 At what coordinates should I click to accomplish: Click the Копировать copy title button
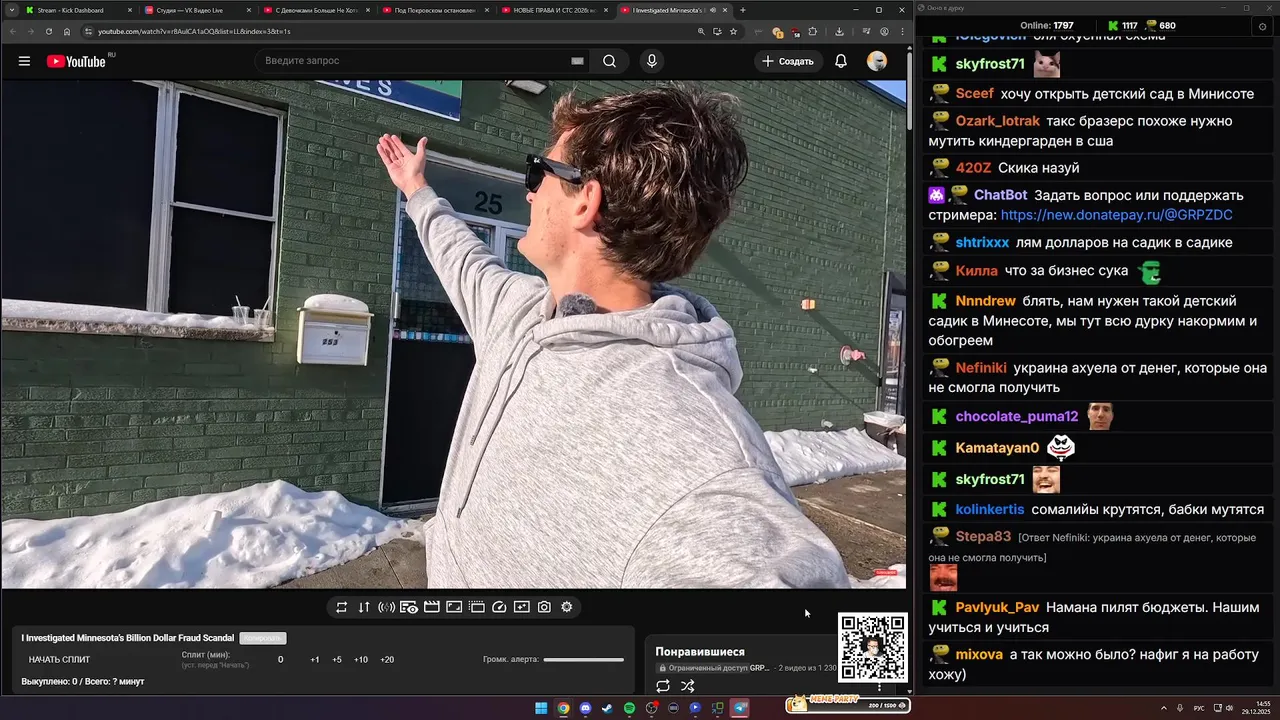click(x=262, y=638)
